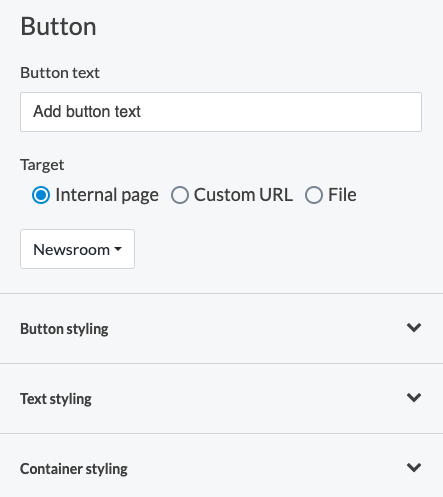Viewport: 443px width, 497px height.
Task: Click the 'Button text' field label
Action: click(x=60, y=73)
